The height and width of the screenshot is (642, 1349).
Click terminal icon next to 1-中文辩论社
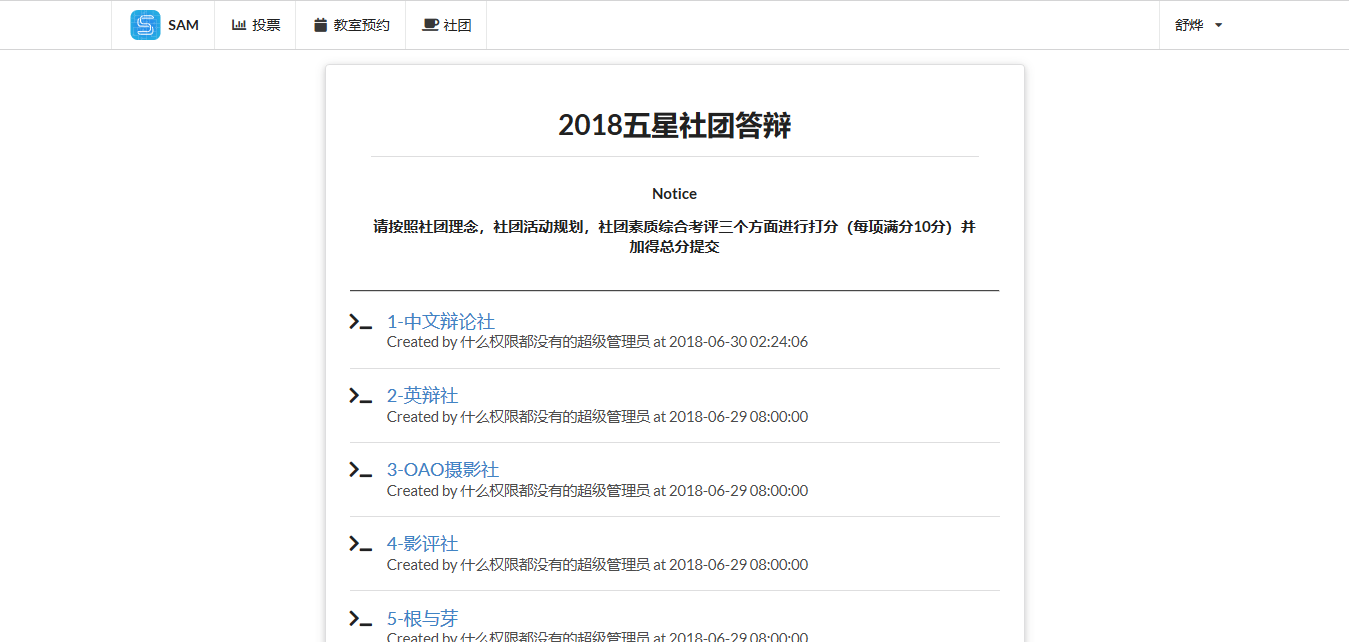pyautogui.click(x=360, y=322)
